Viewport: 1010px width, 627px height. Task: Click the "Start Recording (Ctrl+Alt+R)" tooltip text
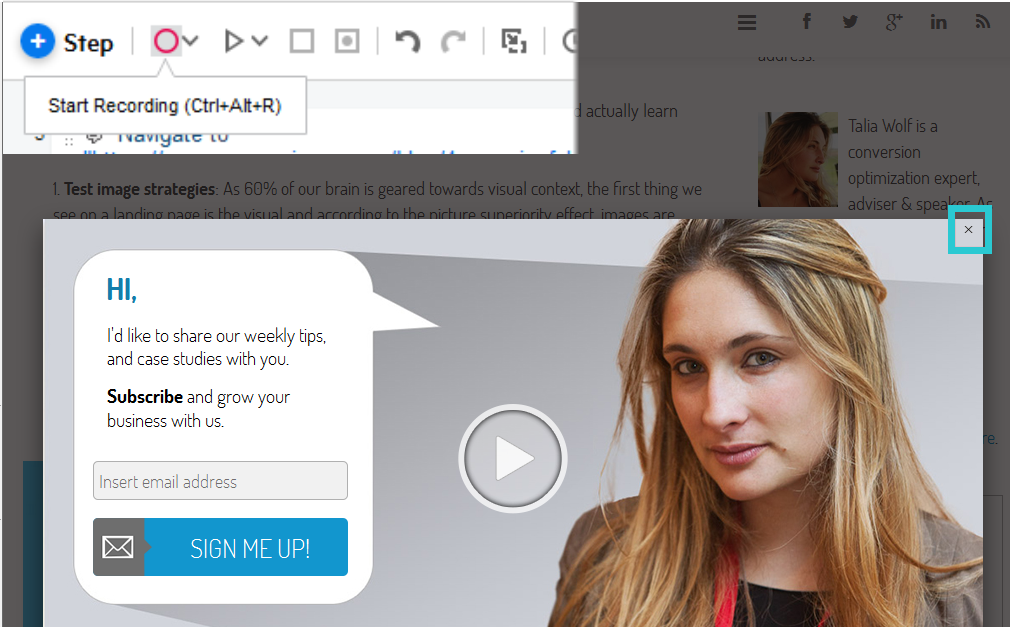click(165, 106)
